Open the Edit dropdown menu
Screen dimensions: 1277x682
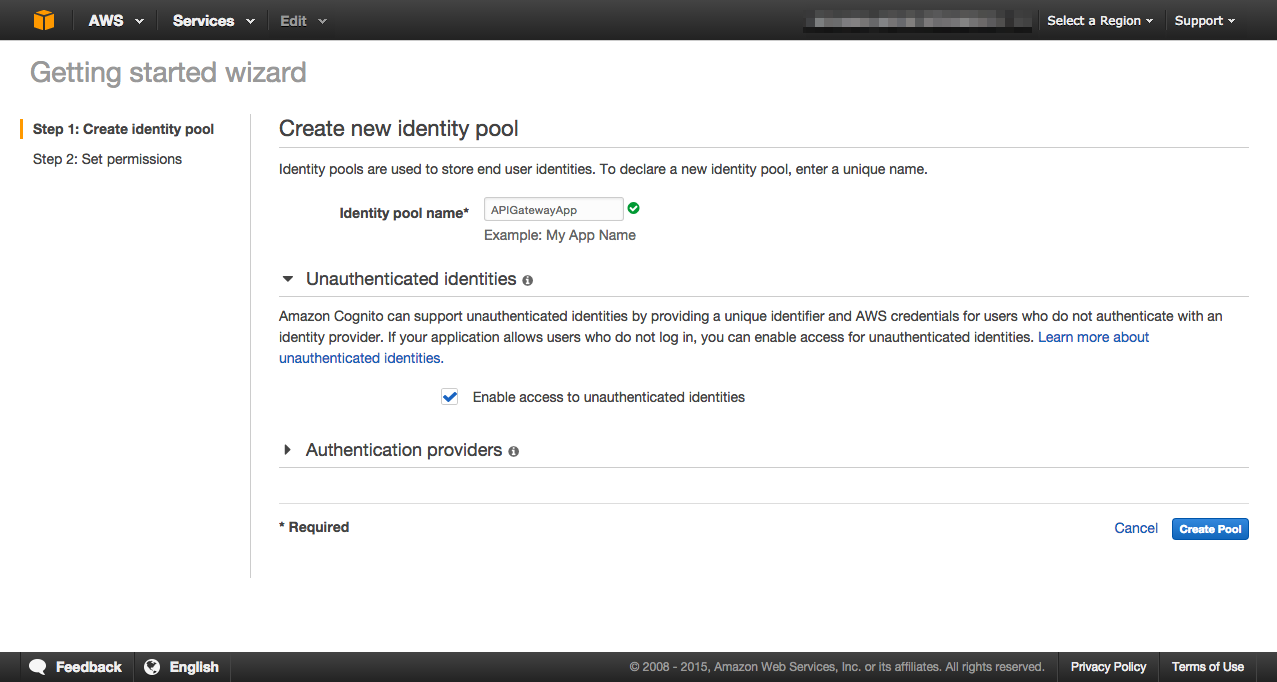[x=303, y=20]
